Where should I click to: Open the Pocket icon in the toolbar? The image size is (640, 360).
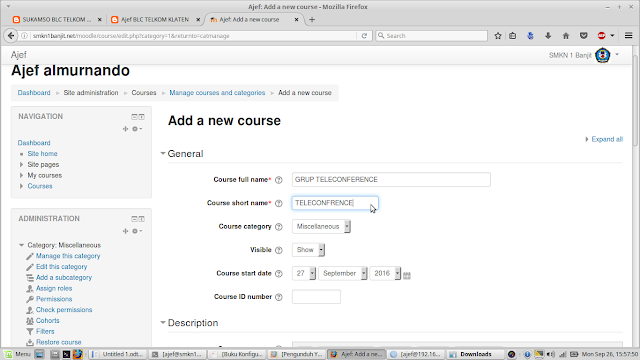point(584,36)
